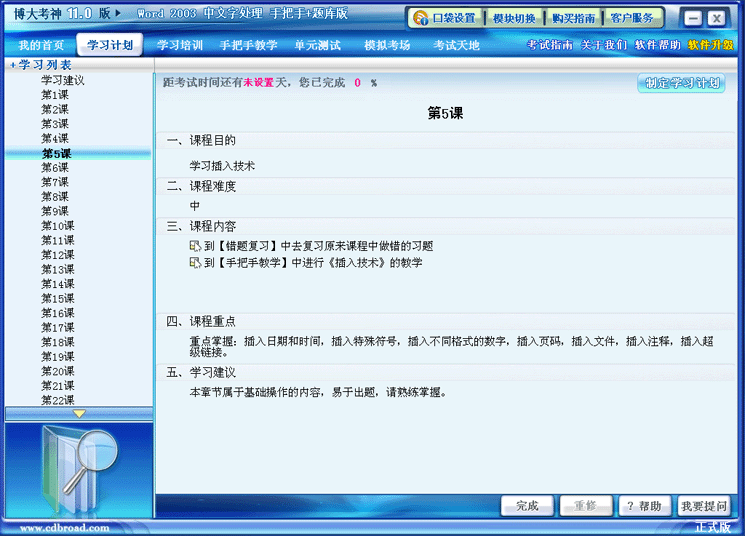Open 帮助 button at bottom

(644, 506)
